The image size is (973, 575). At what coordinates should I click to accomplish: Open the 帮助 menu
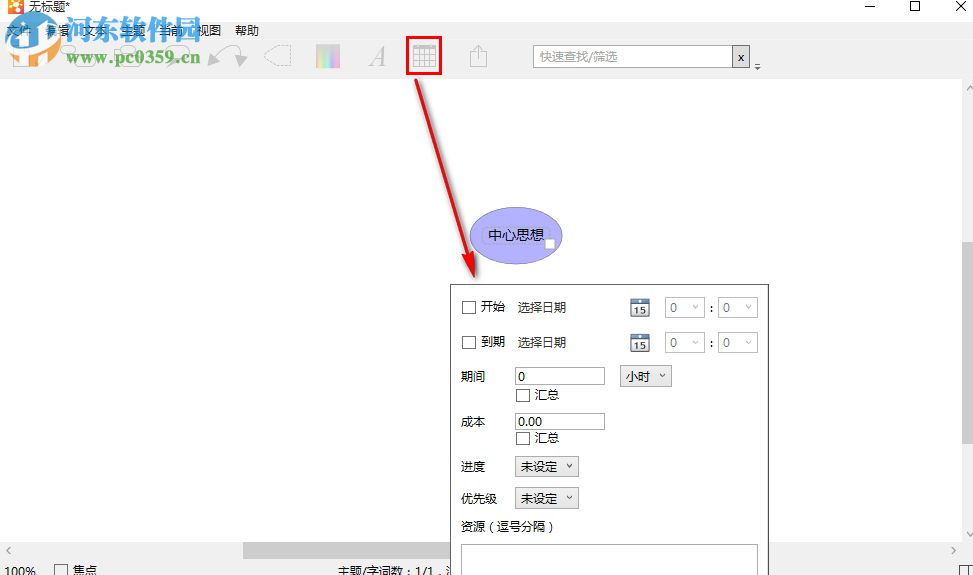point(246,30)
